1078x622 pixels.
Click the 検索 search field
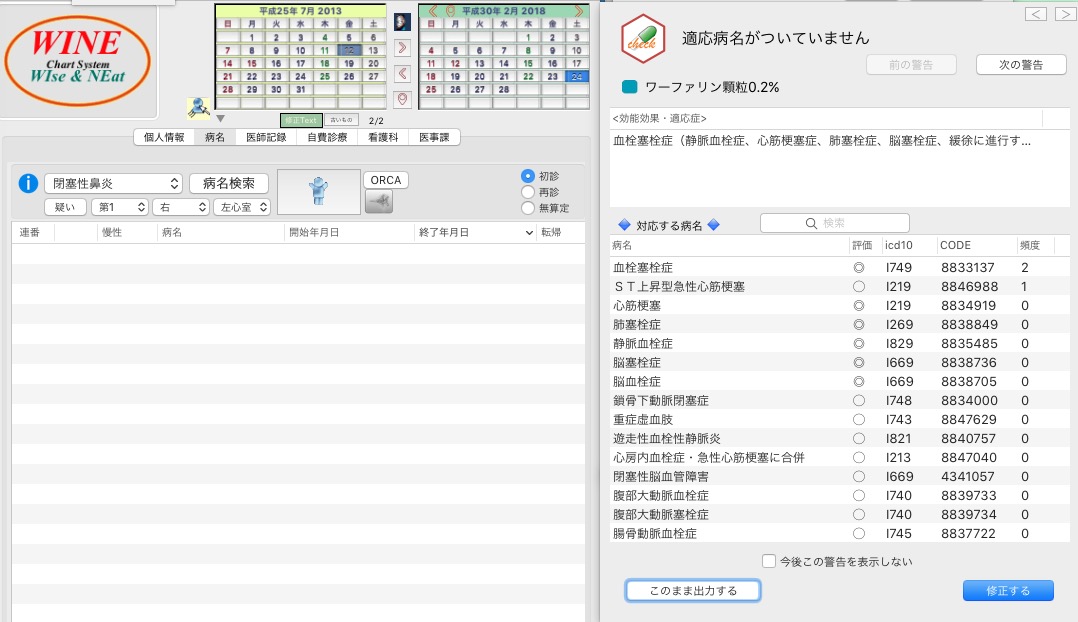835,223
